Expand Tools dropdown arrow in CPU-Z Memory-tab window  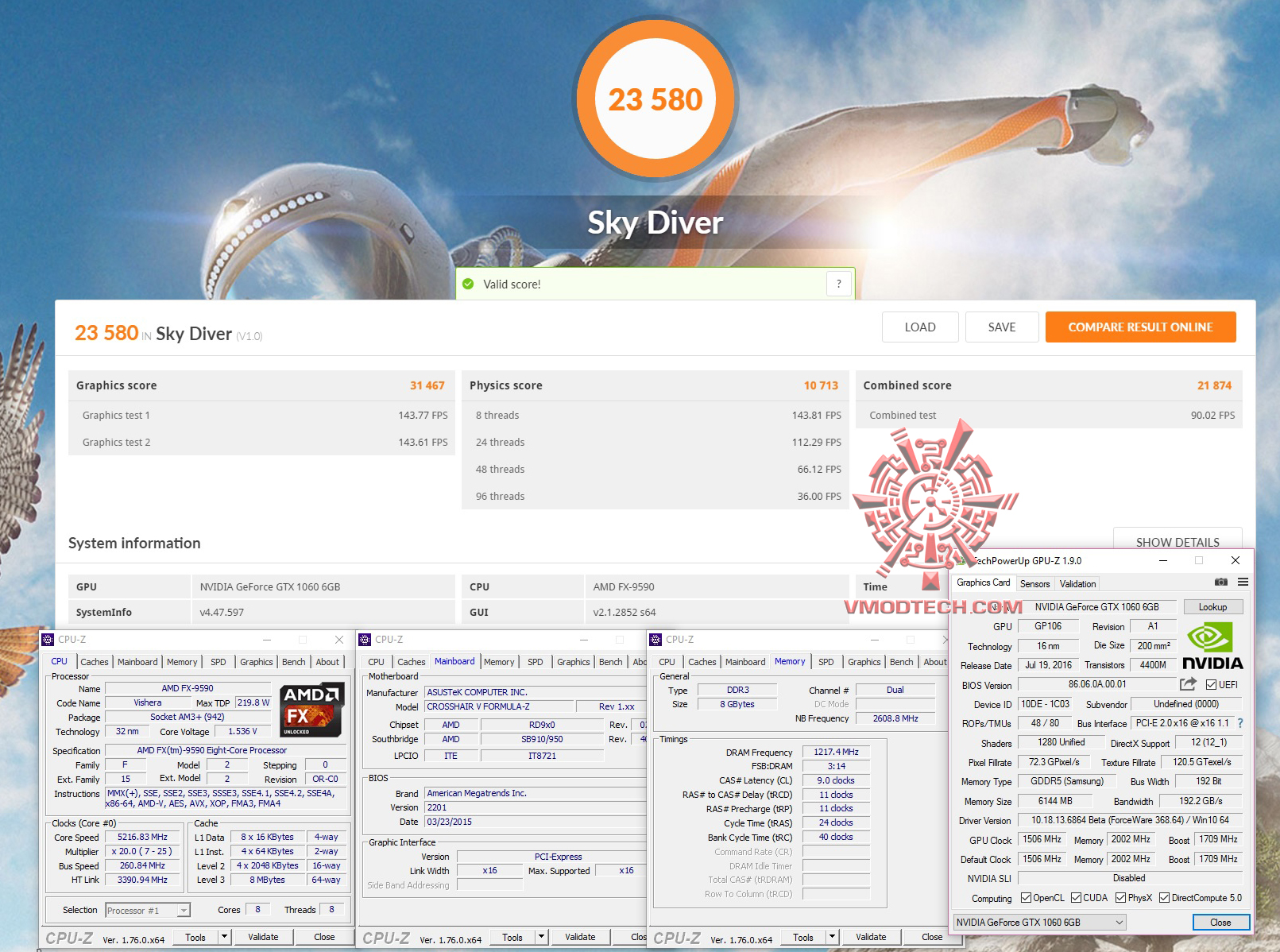[x=832, y=937]
